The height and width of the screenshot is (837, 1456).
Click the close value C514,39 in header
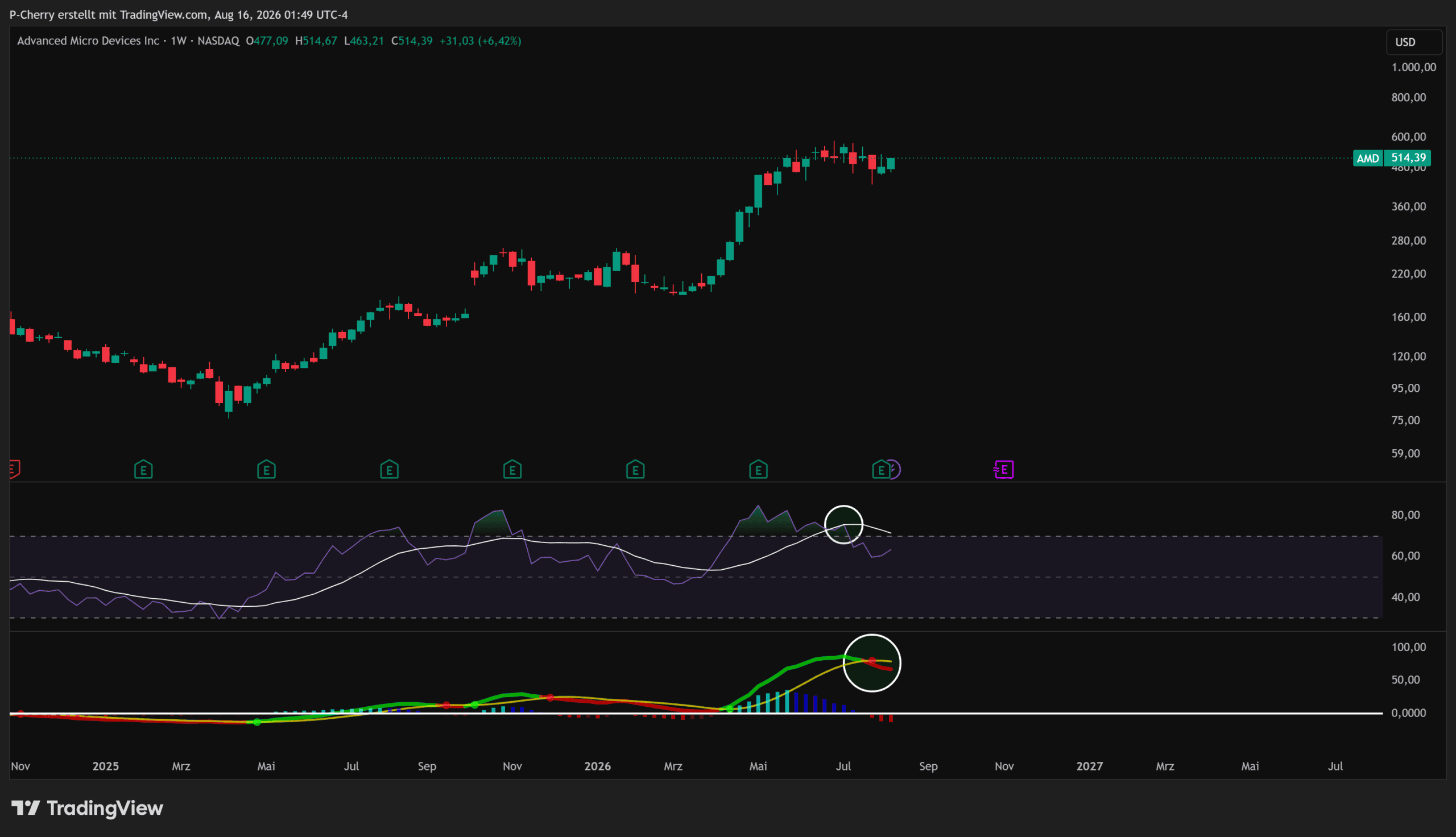coord(412,41)
